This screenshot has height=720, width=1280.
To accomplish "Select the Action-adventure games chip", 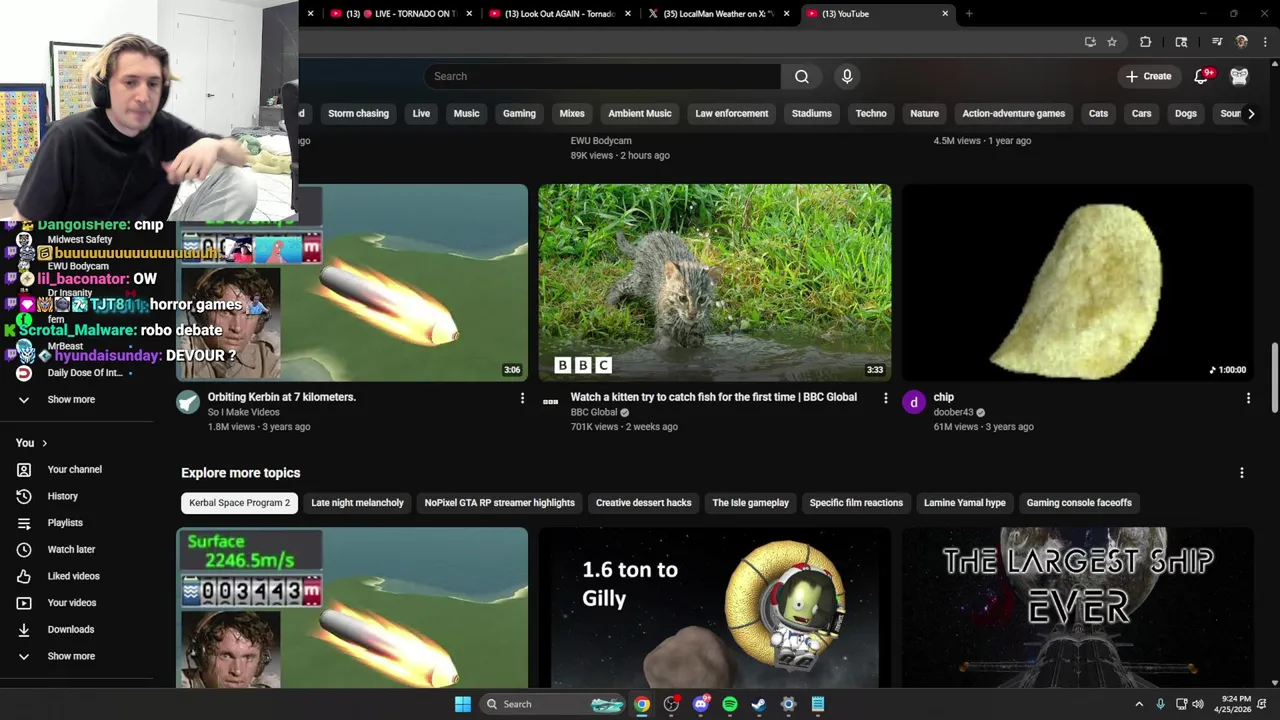I will point(1013,113).
